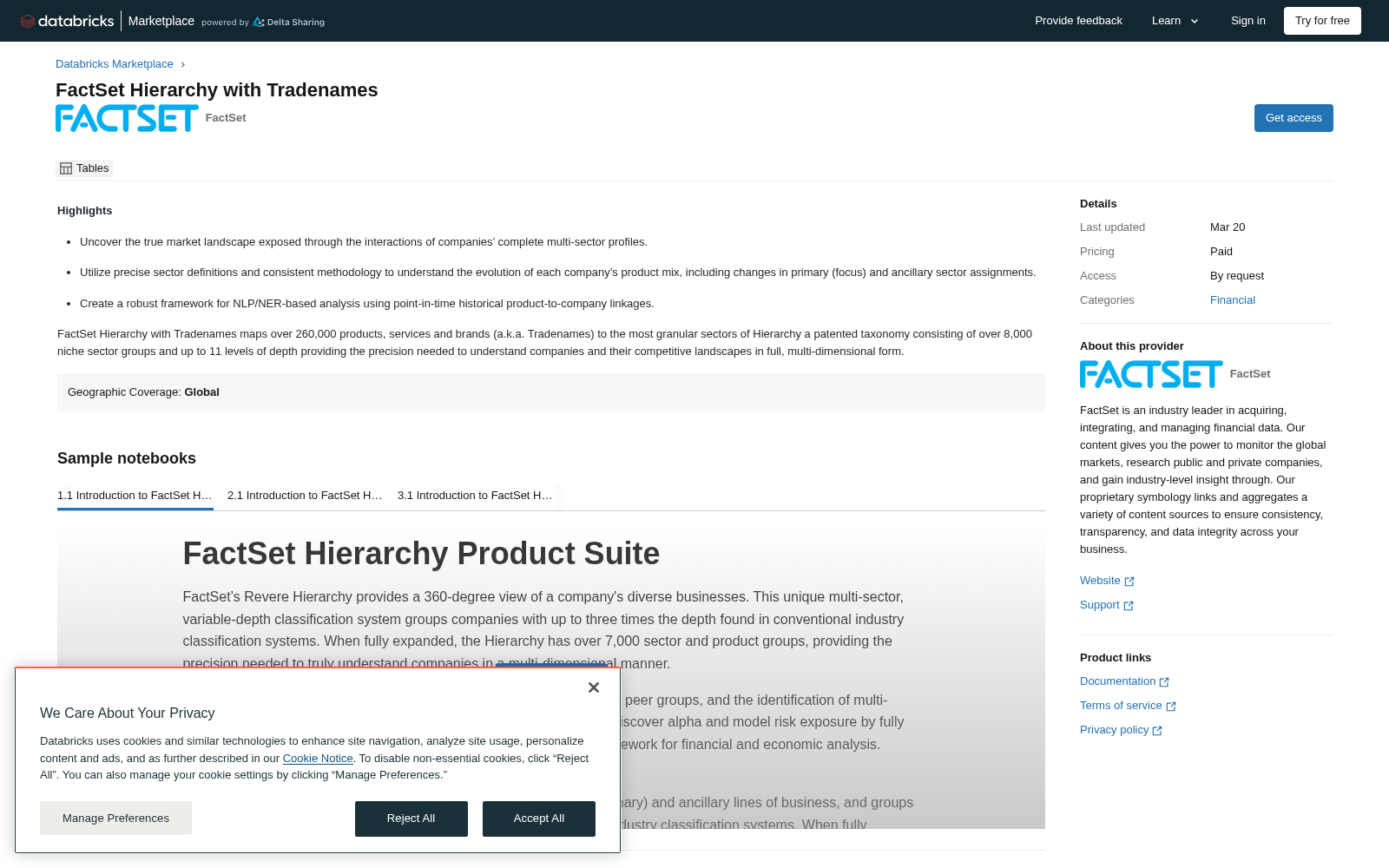The image size is (1389, 868).
Task: Click the We Care About Your Privacy heading
Action: click(128, 713)
